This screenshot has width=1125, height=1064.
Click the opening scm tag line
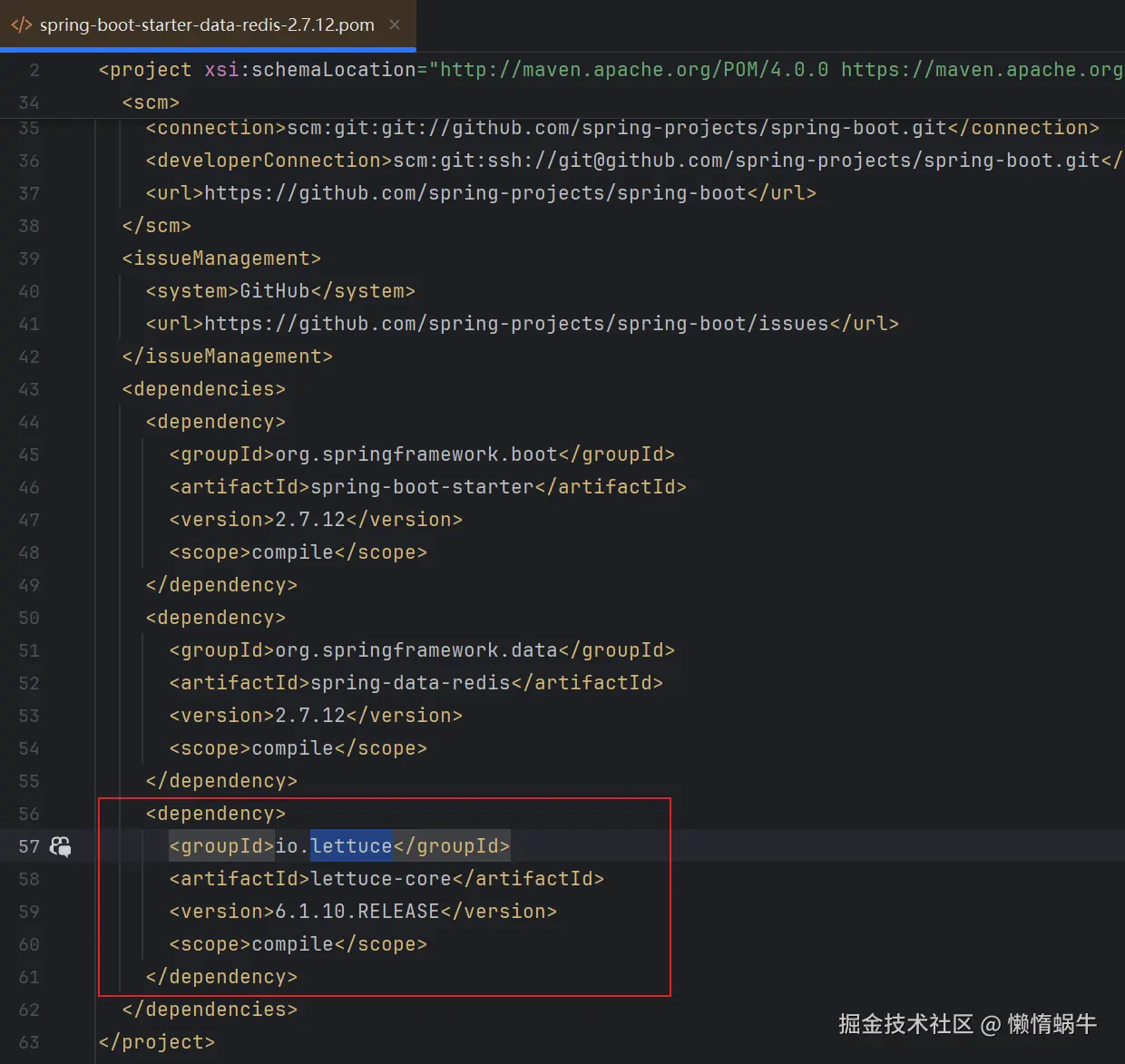click(x=151, y=102)
